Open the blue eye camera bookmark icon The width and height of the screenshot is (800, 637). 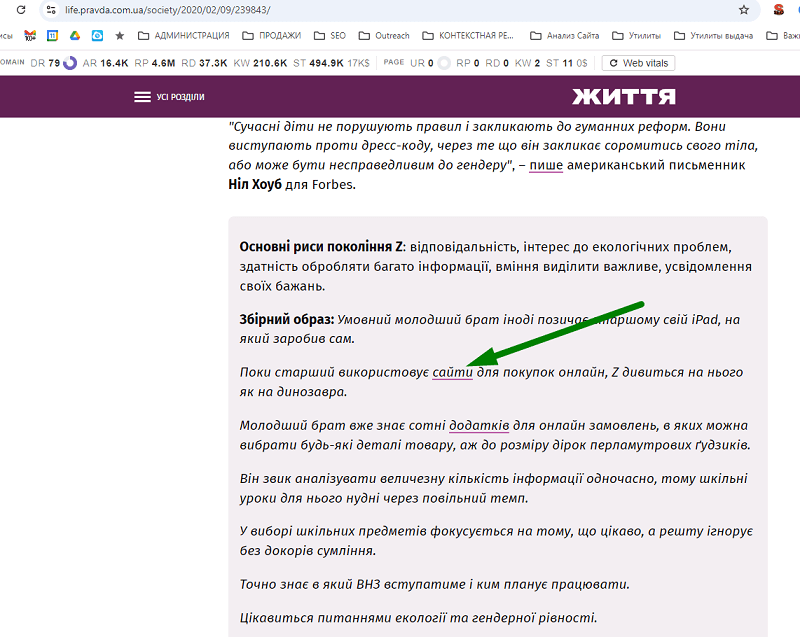(97, 35)
